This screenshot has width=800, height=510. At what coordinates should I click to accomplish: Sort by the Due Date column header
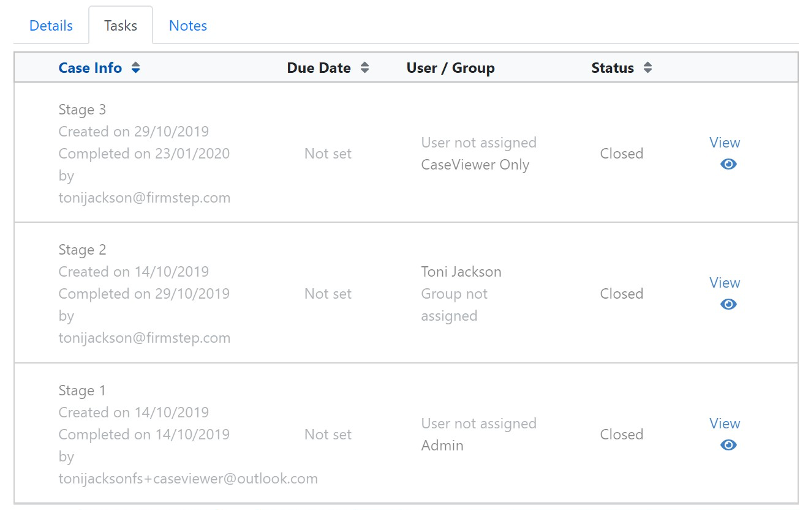[x=319, y=68]
